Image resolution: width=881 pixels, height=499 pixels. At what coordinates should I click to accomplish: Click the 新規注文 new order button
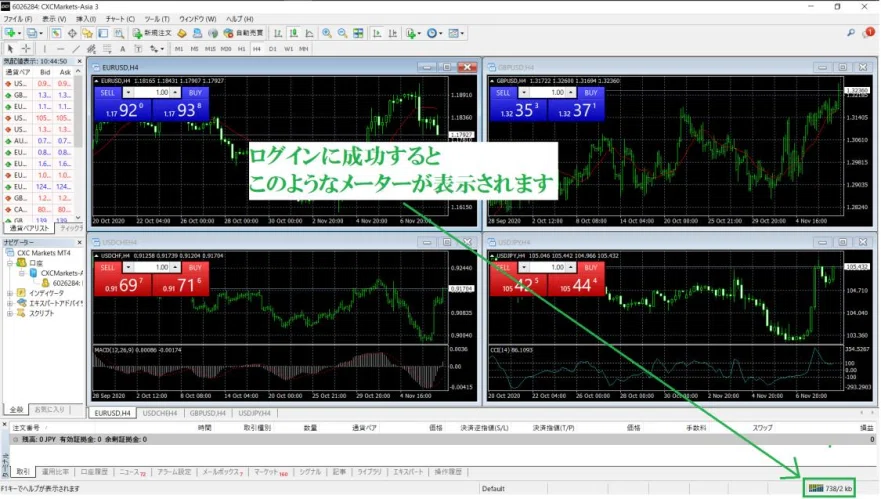coord(152,33)
